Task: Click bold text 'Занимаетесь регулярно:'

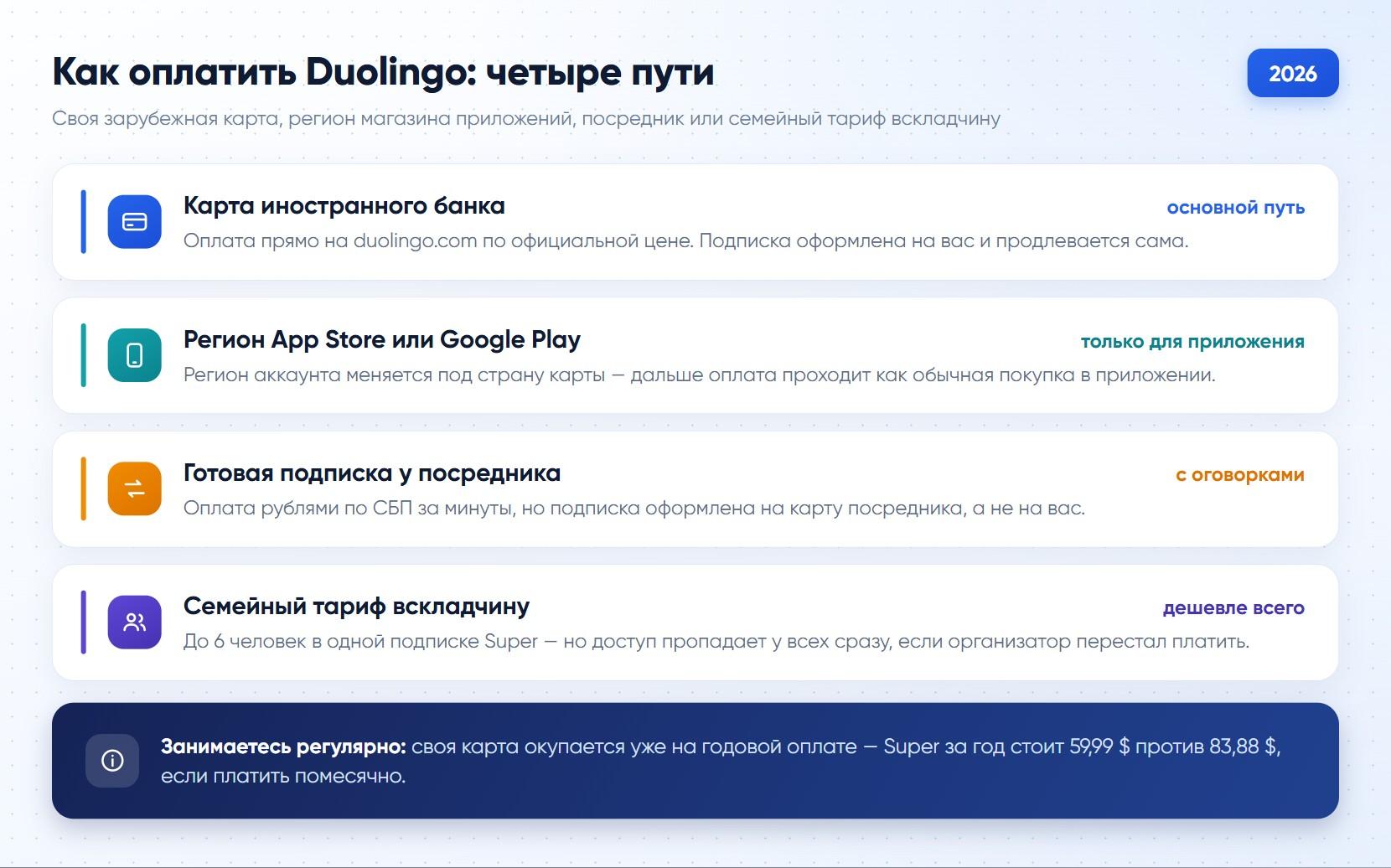Action: pos(283,747)
